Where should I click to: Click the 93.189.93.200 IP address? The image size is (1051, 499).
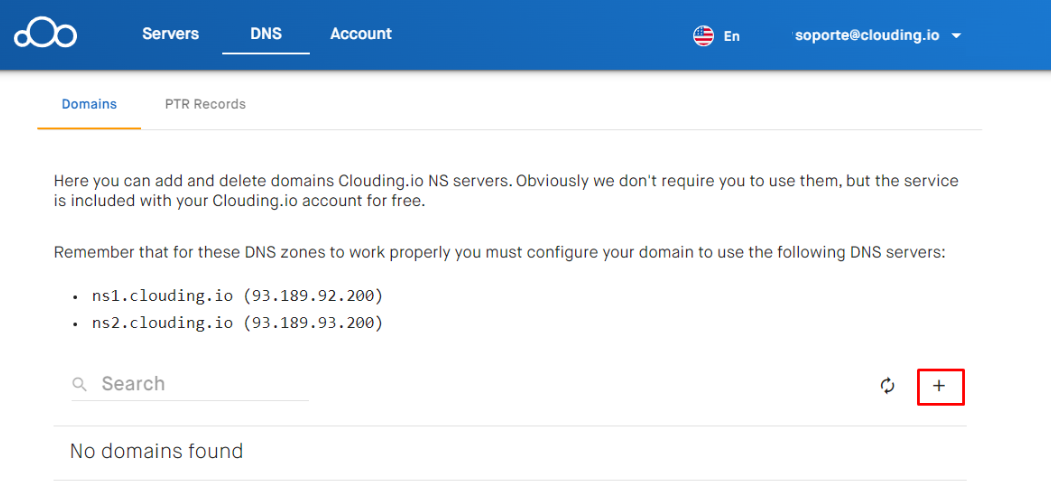pos(312,323)
